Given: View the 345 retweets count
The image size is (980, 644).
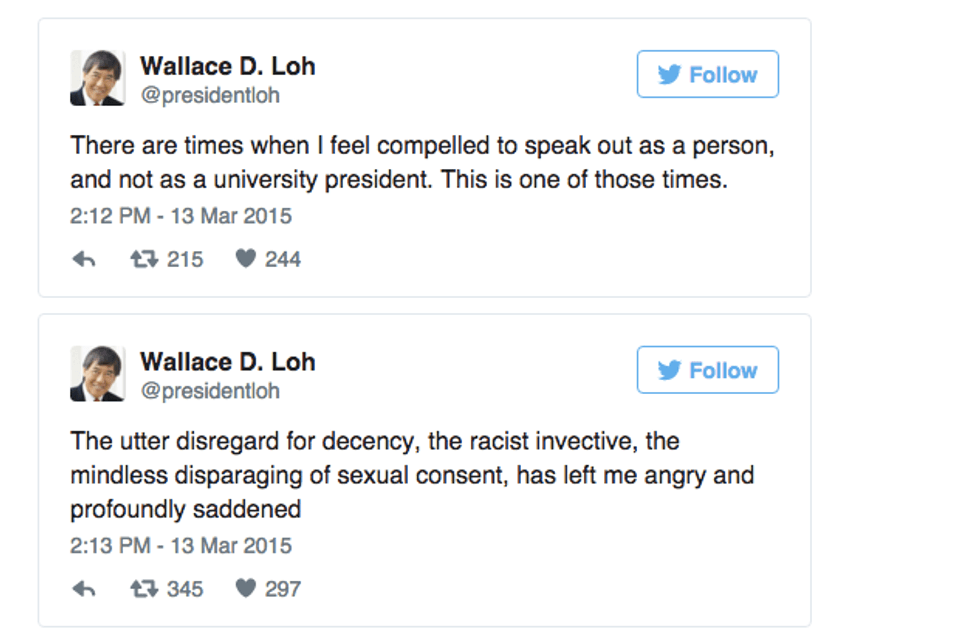Looking at the screenshot, I should 185,589.
